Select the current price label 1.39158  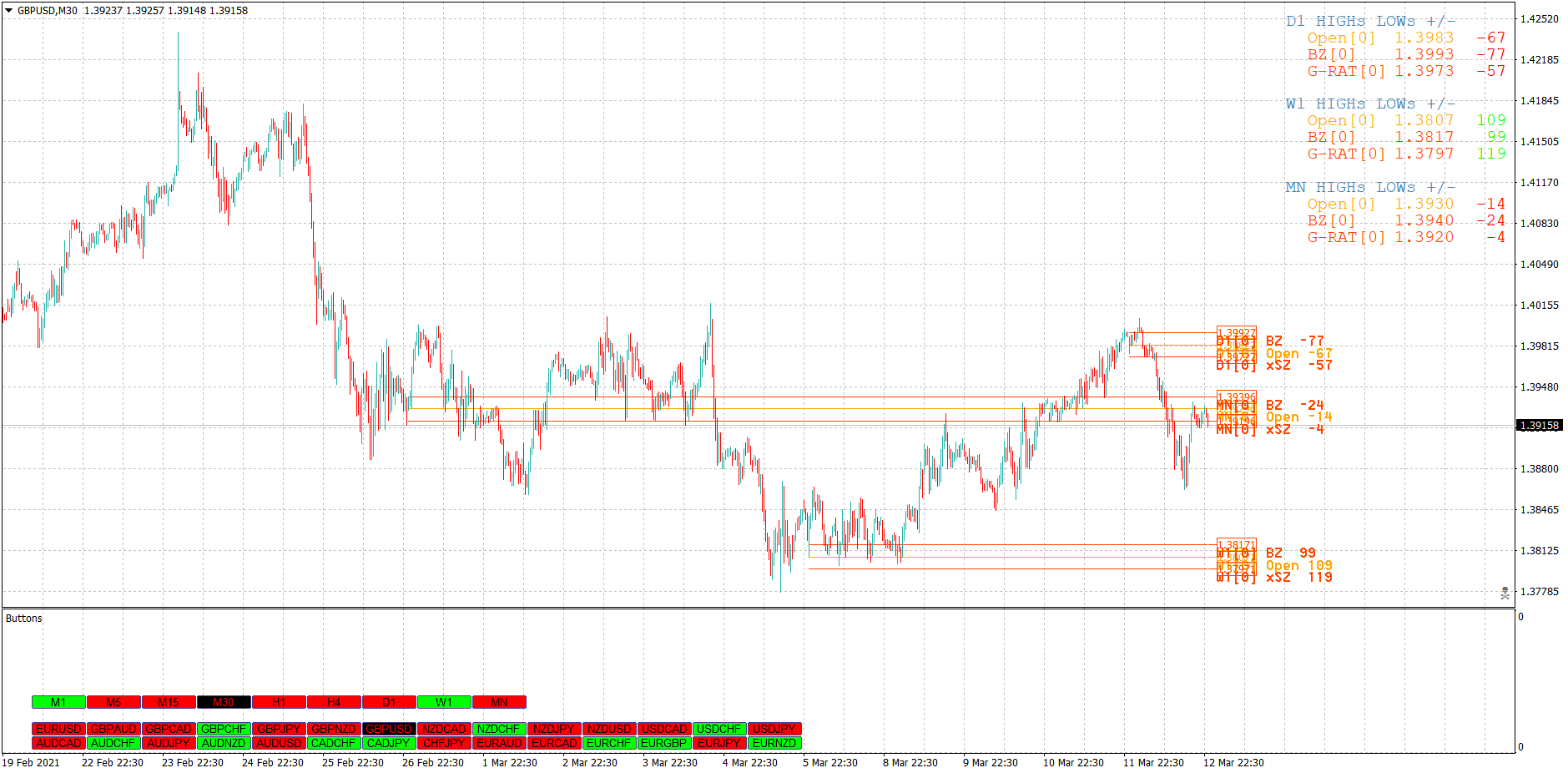pos(1540,426)
